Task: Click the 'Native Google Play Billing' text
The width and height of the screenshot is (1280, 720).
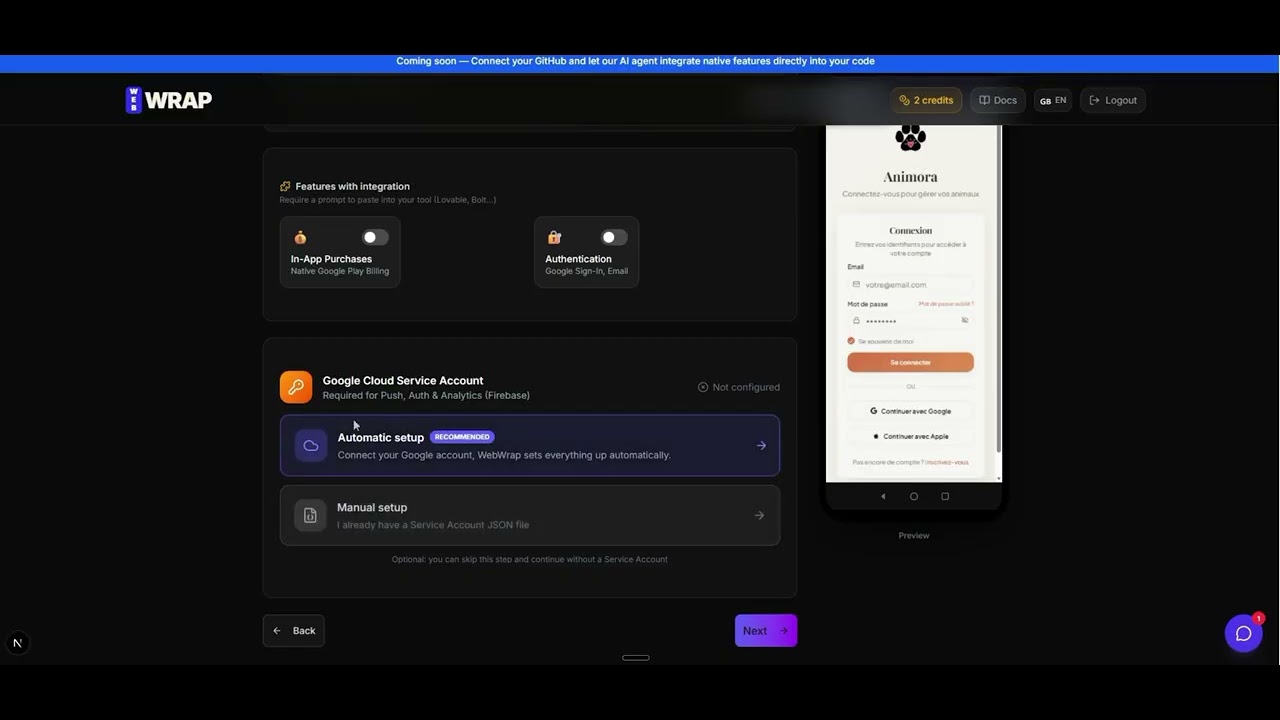Action: [x=340, y=271]
